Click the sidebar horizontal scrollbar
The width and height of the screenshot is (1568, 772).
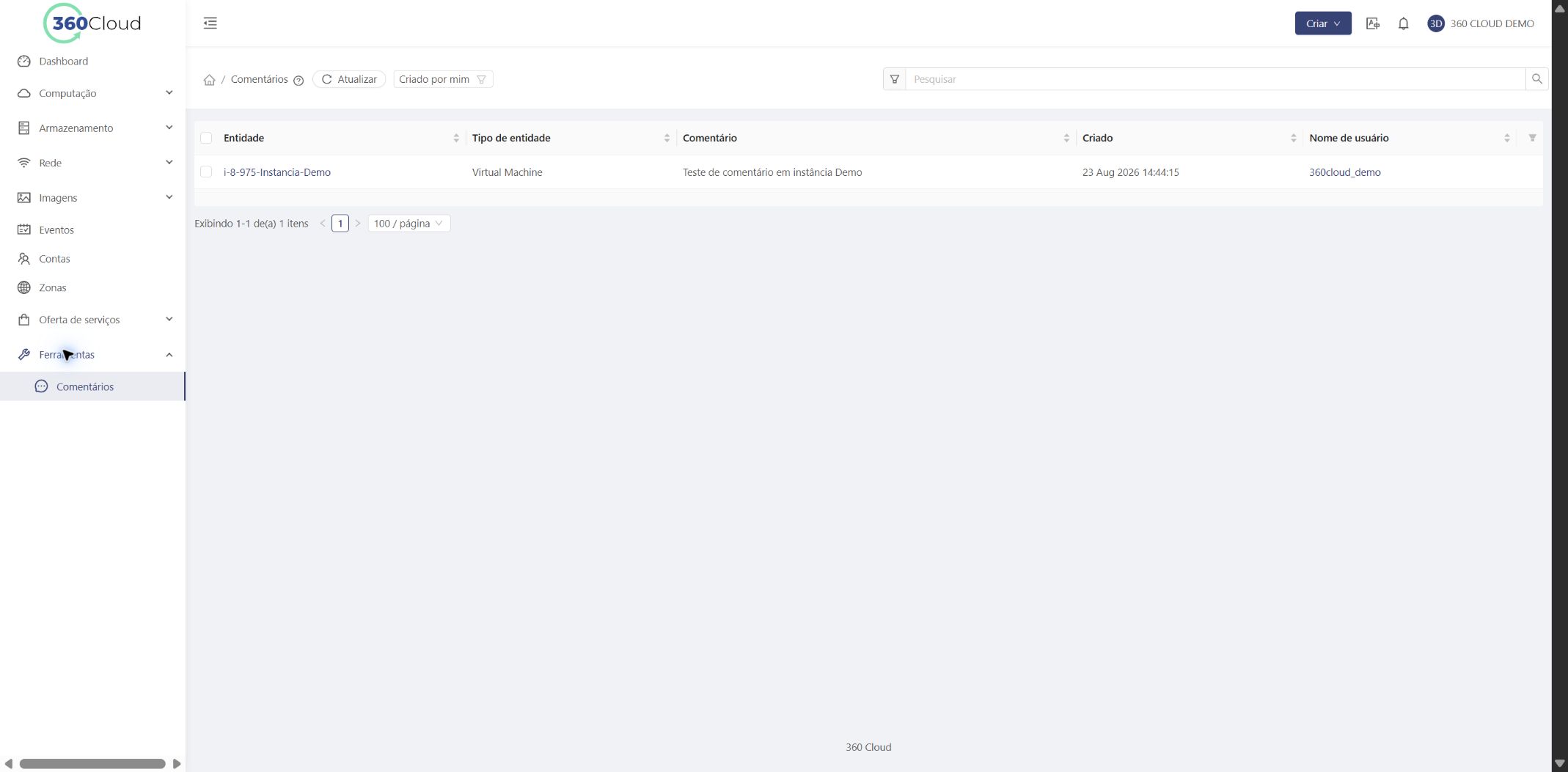pos(92,764)
